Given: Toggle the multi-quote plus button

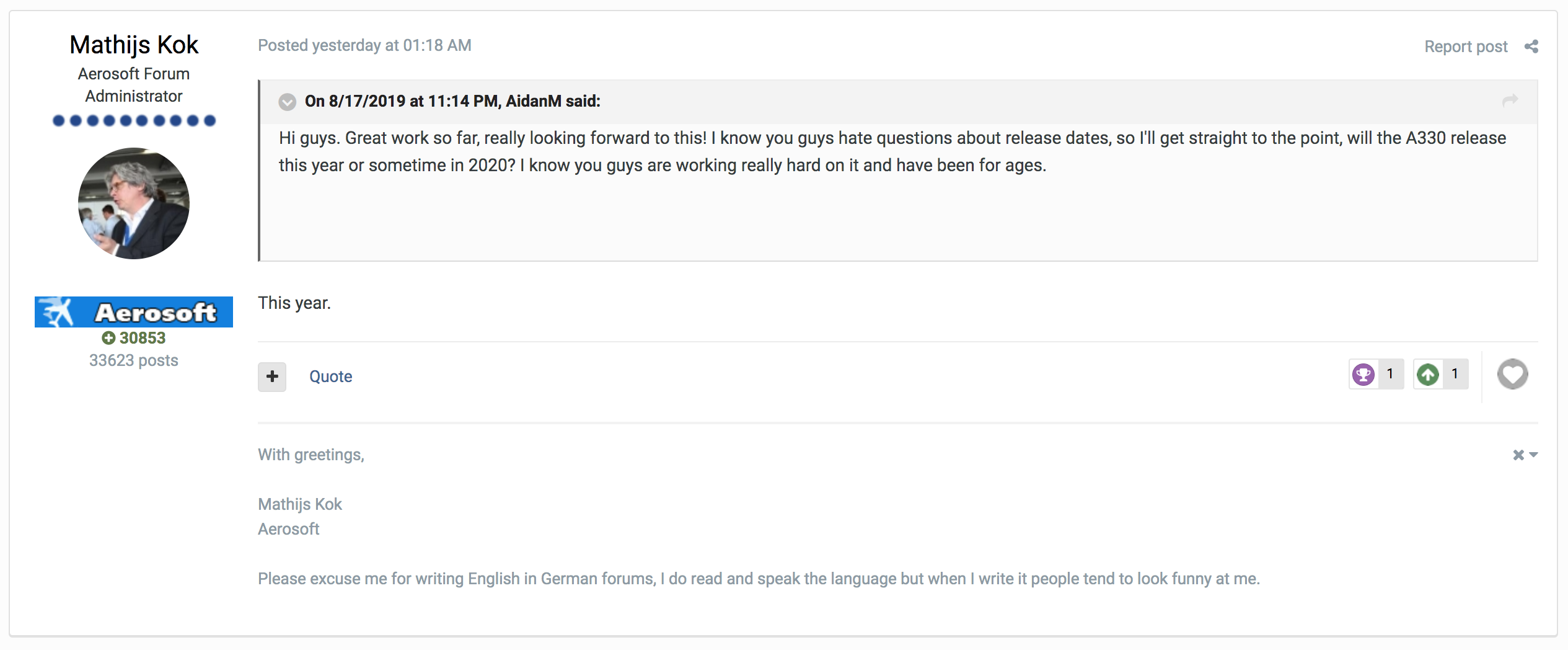Looking at the screenshot, I should [x=272, y=376].
